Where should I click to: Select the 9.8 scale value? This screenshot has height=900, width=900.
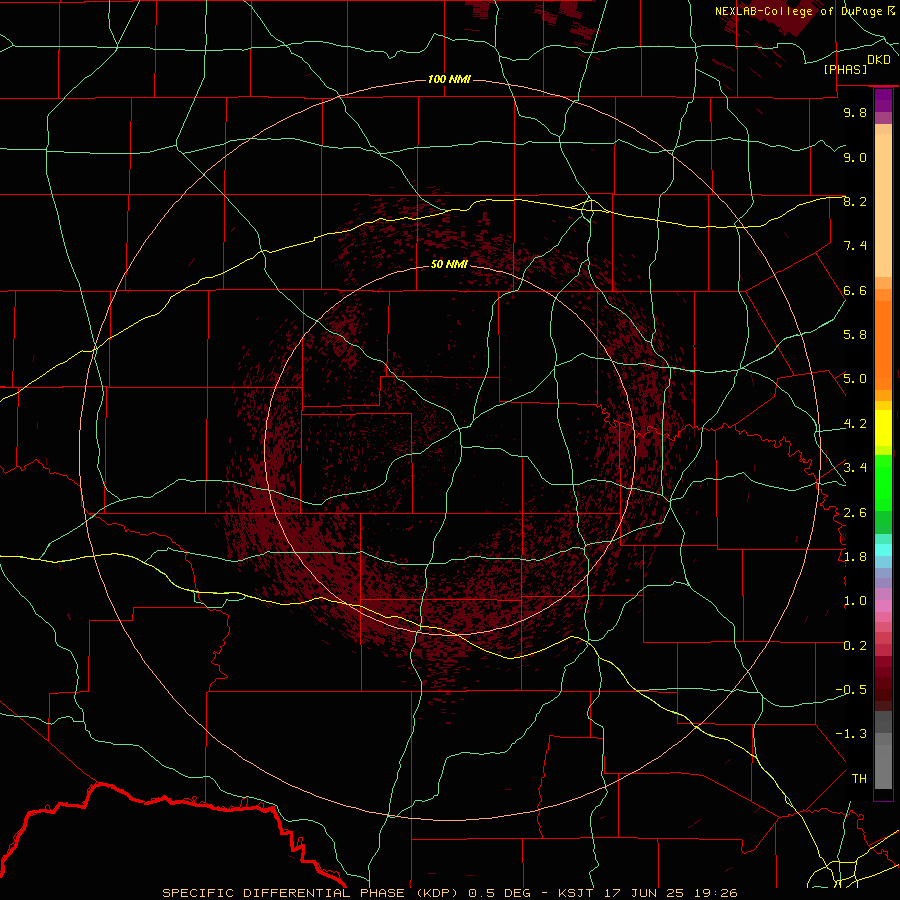(855, 112)
